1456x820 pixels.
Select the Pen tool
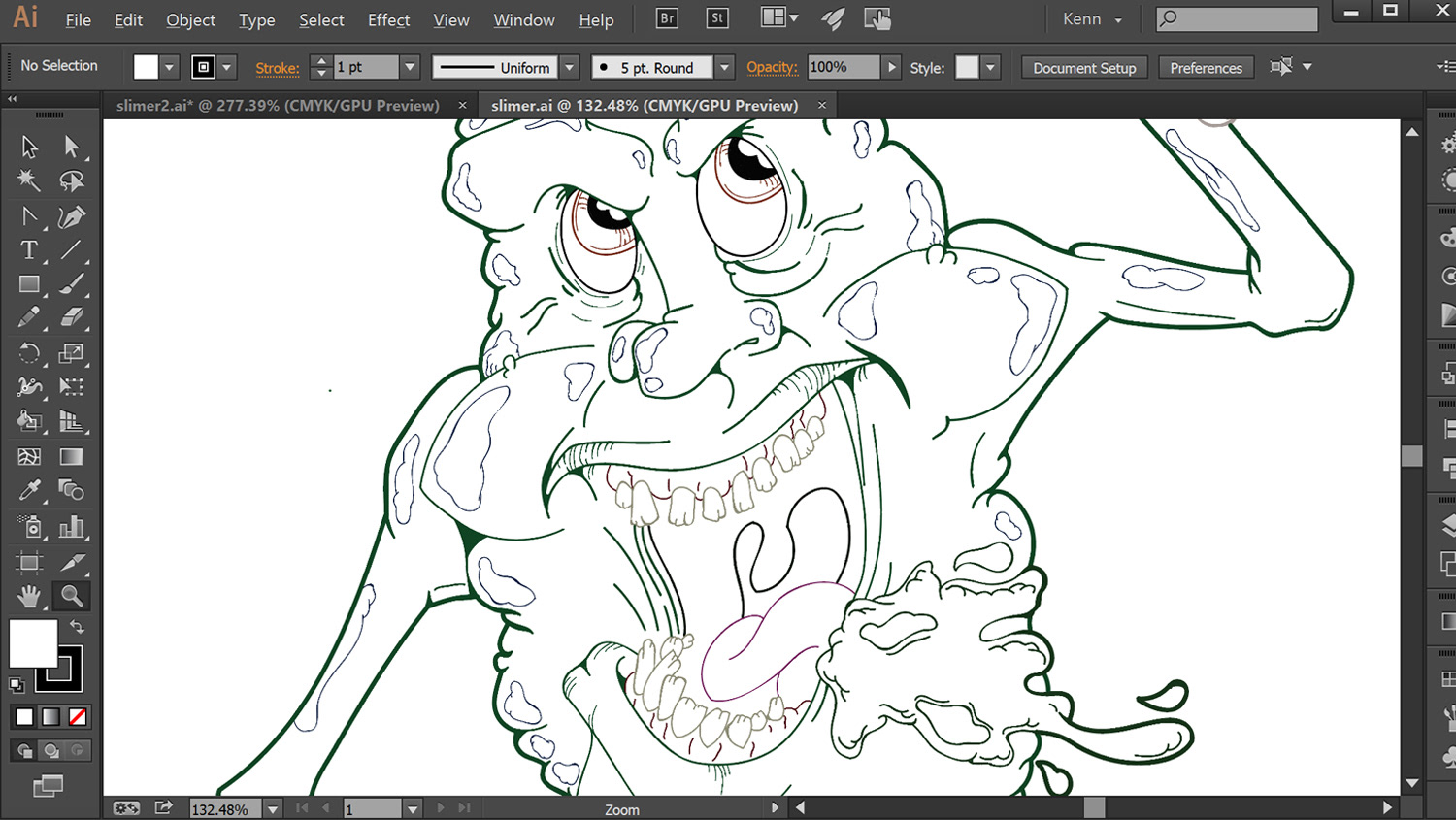(71, 216)
